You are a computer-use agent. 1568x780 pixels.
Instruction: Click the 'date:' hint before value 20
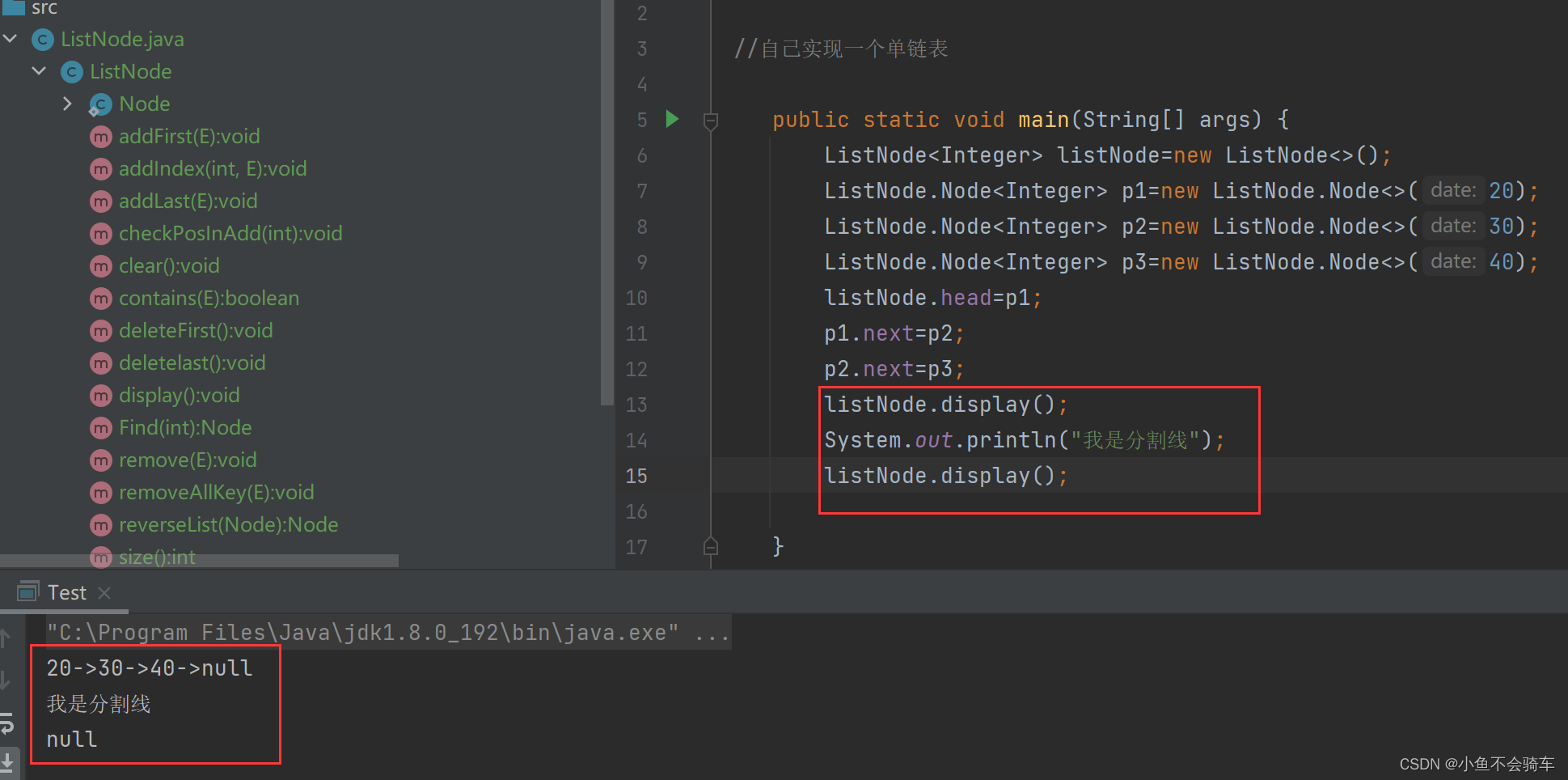pos(1453,190)
